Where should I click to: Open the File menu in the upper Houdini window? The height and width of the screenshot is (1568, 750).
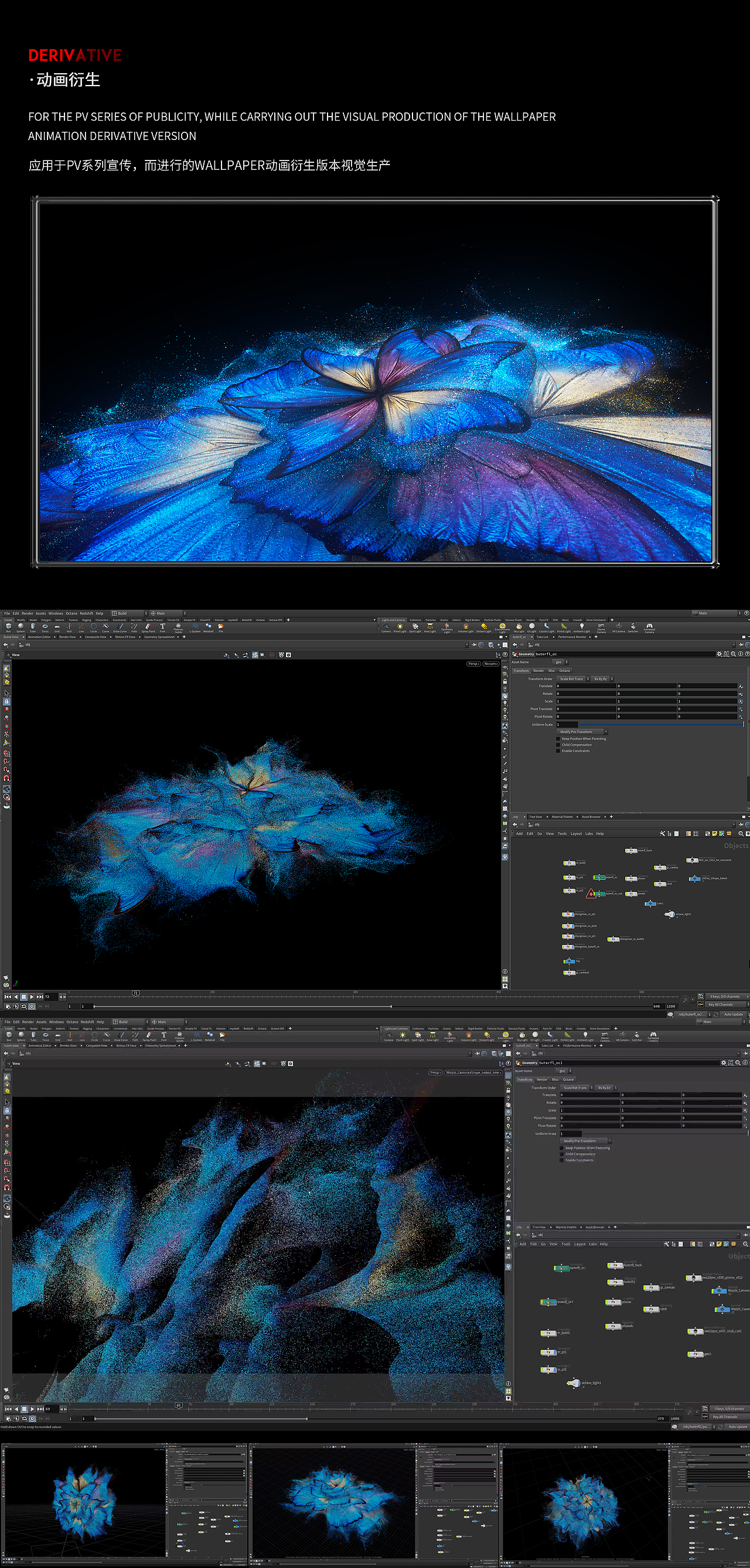point(7,614)
